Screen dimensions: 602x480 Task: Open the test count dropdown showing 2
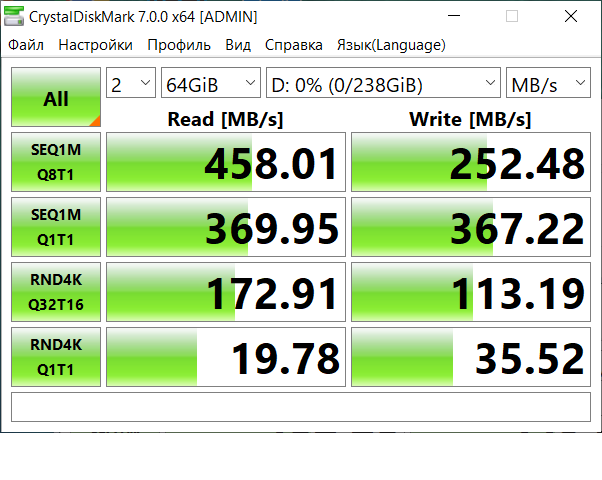tap(131, 84)
